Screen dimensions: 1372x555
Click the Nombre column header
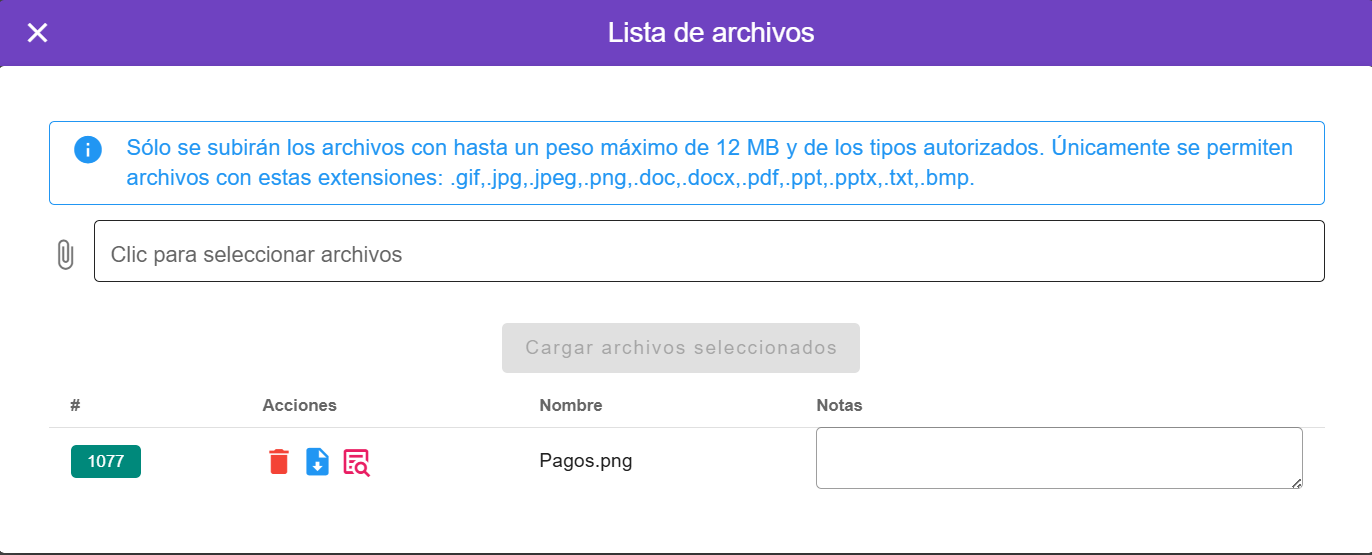(571, 405)
